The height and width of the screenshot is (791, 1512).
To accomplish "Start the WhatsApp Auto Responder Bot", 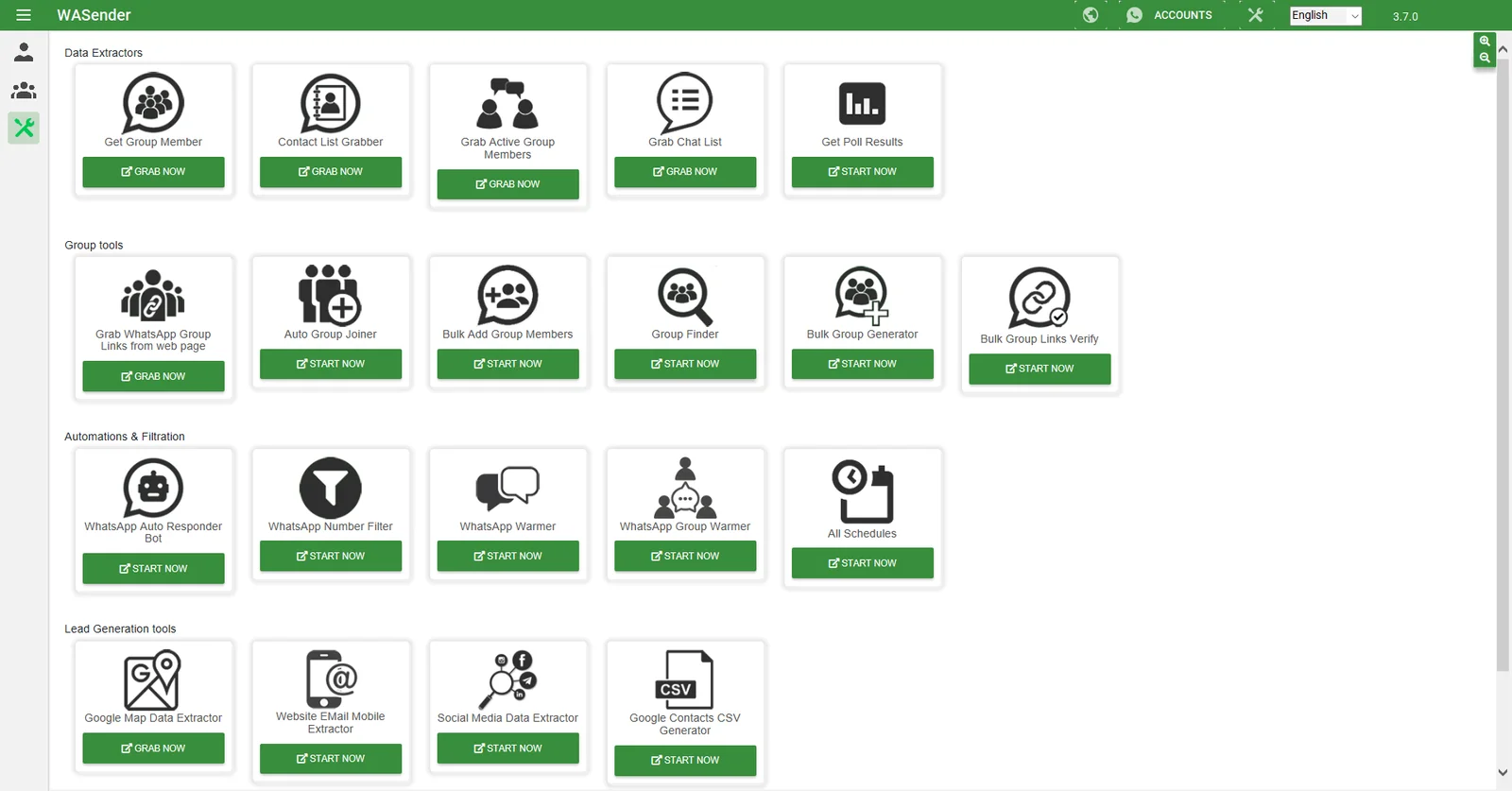I will click(153, 568).
